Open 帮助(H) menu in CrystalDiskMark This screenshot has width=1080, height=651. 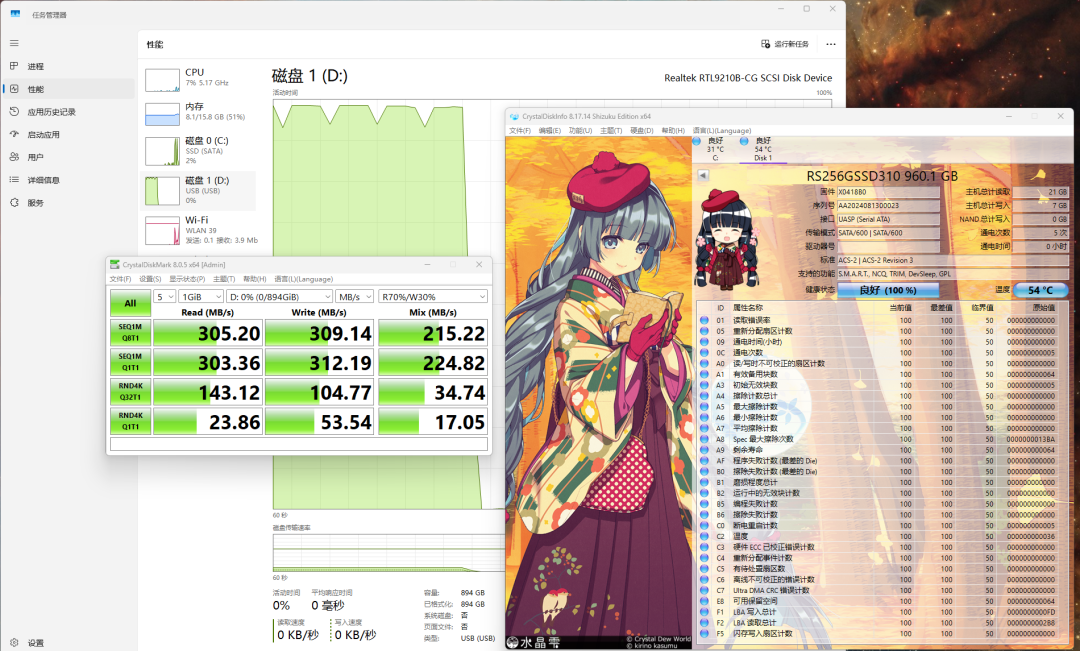click(255, 279)
